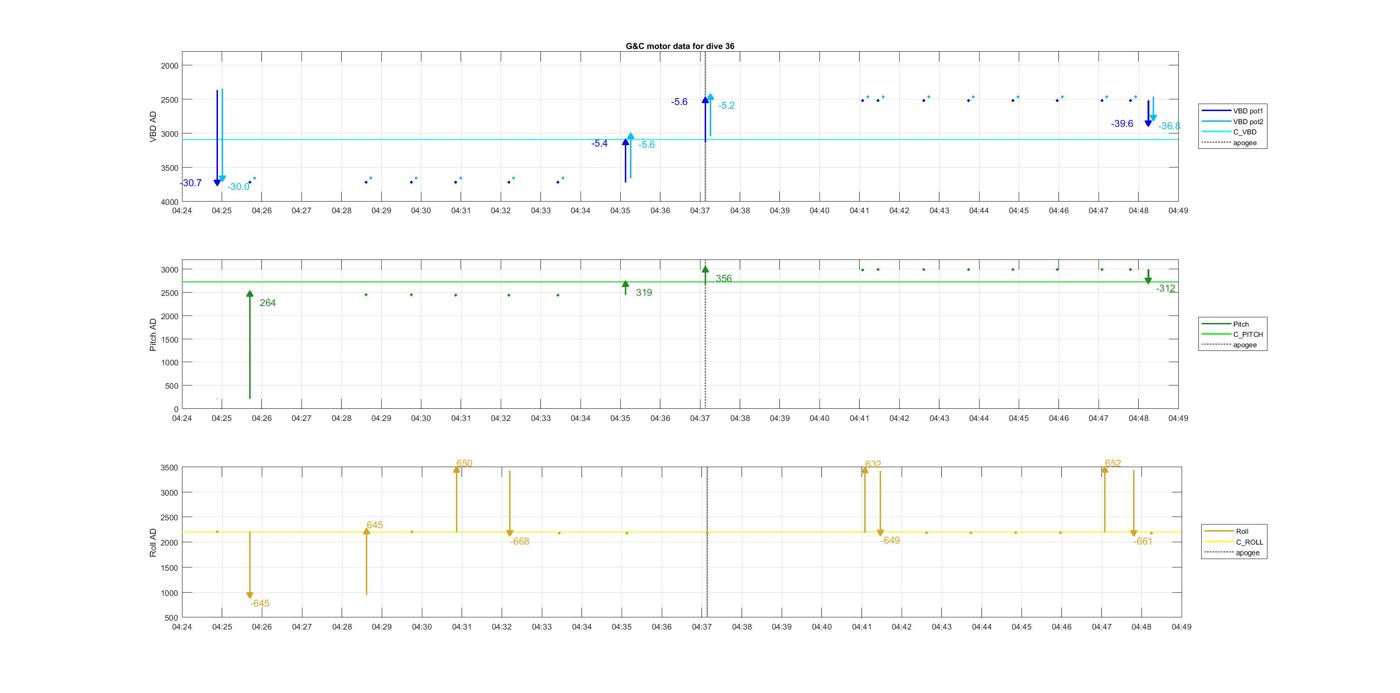The image size is (1400, 693).
Task: Click the '-668' roll value label
Action: pos(519,542)
